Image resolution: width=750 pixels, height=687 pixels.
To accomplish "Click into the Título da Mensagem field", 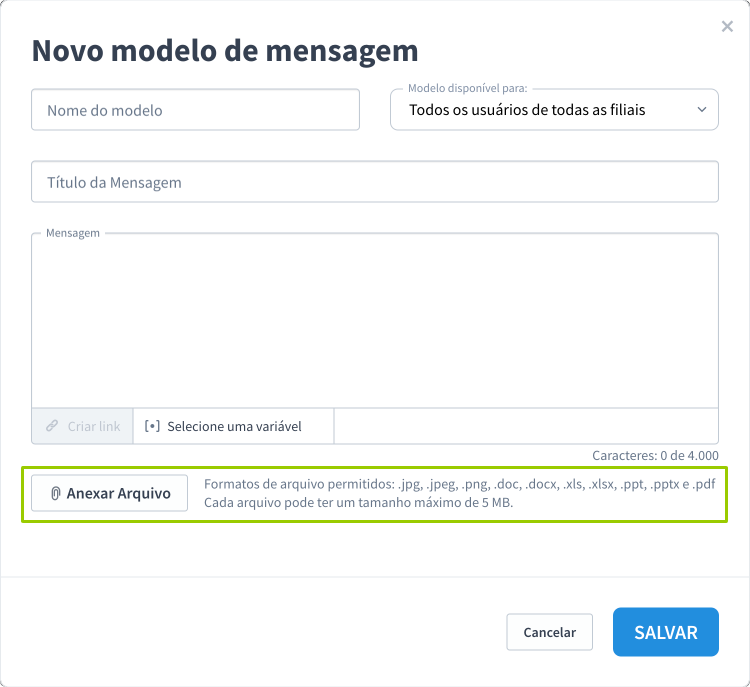I will (375, 182).
